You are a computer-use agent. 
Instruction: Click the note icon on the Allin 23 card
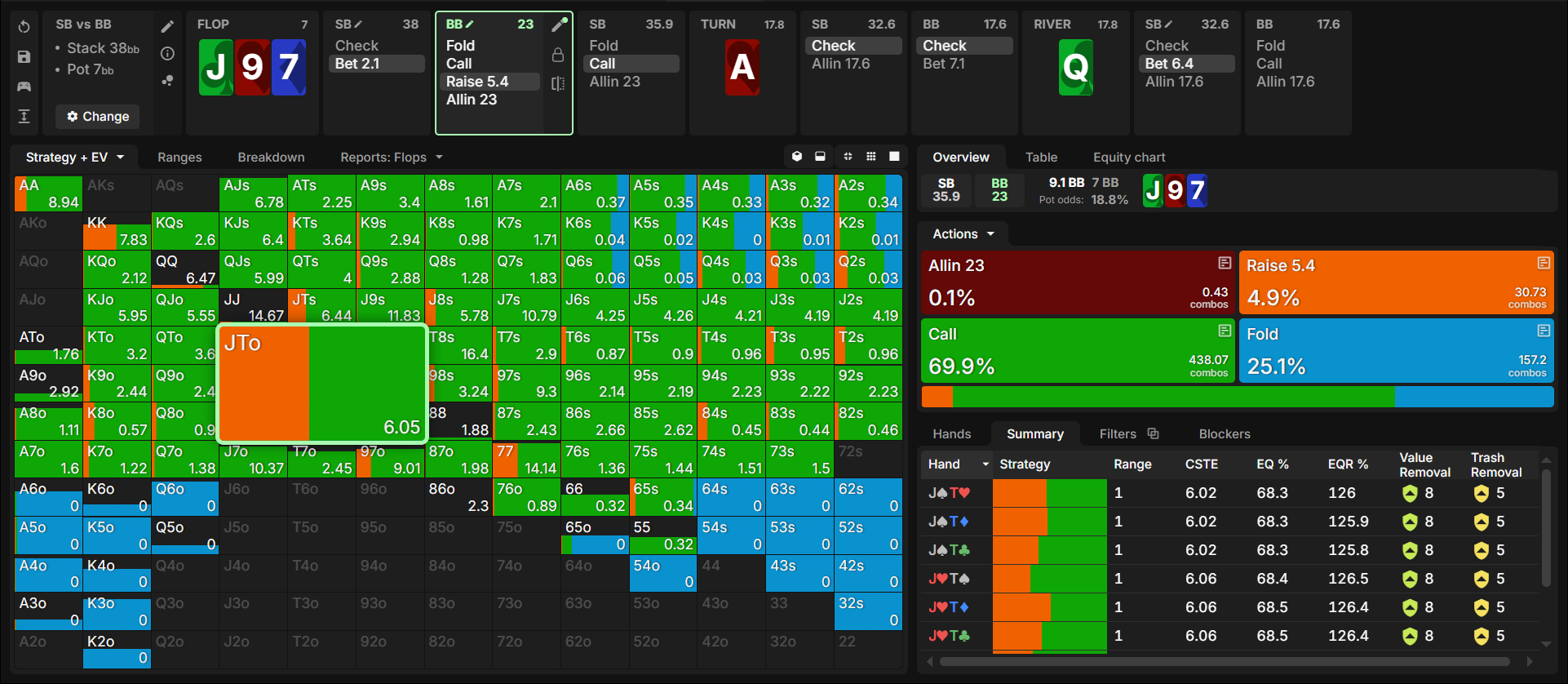pos(1225,263)
